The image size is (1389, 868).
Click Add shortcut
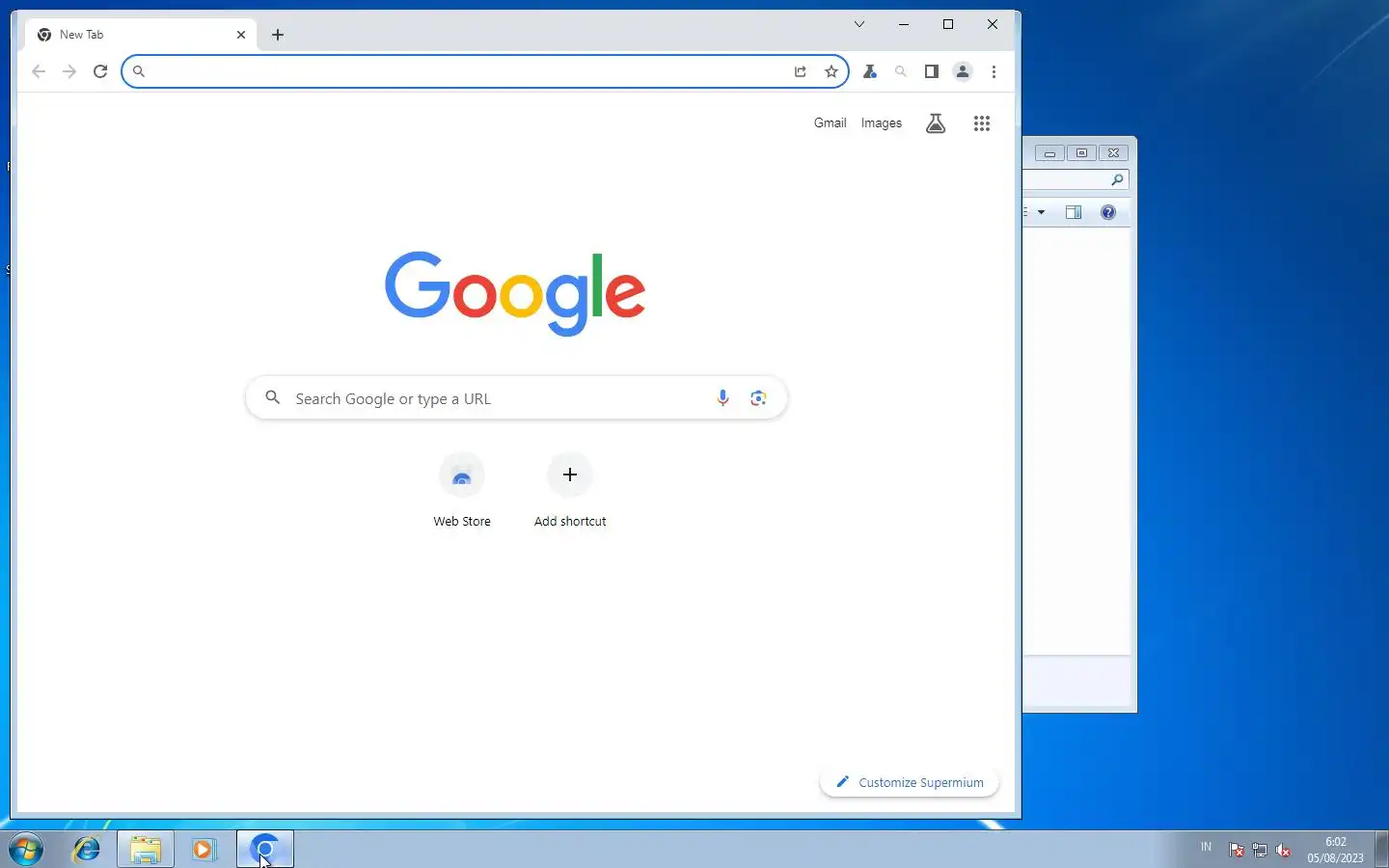[570, 491]
